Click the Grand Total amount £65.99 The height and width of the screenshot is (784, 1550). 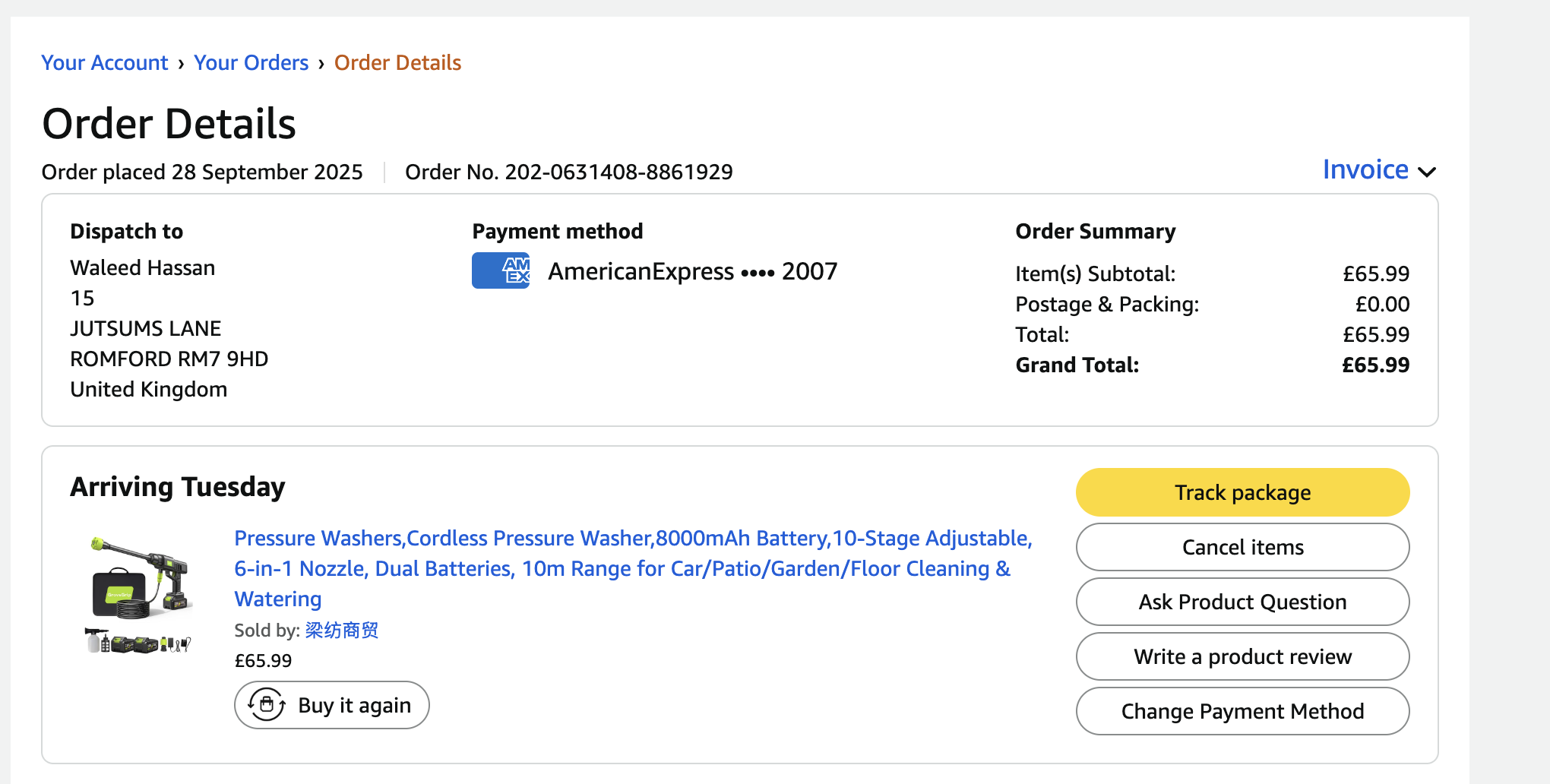pos(1375,365)
